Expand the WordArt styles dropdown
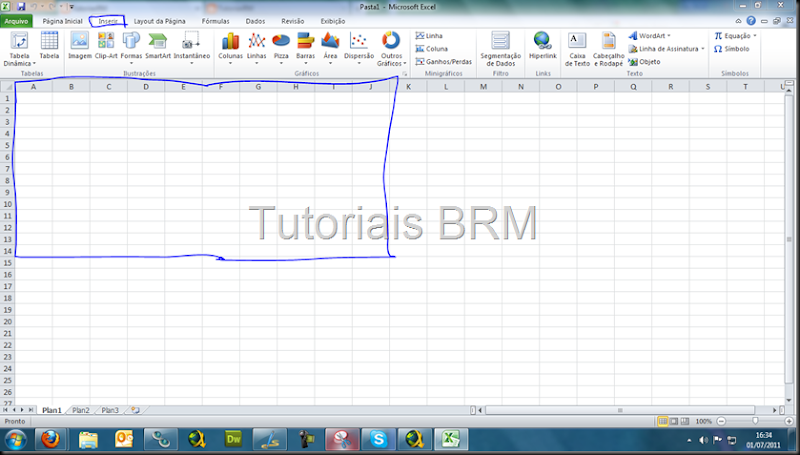 669,36
